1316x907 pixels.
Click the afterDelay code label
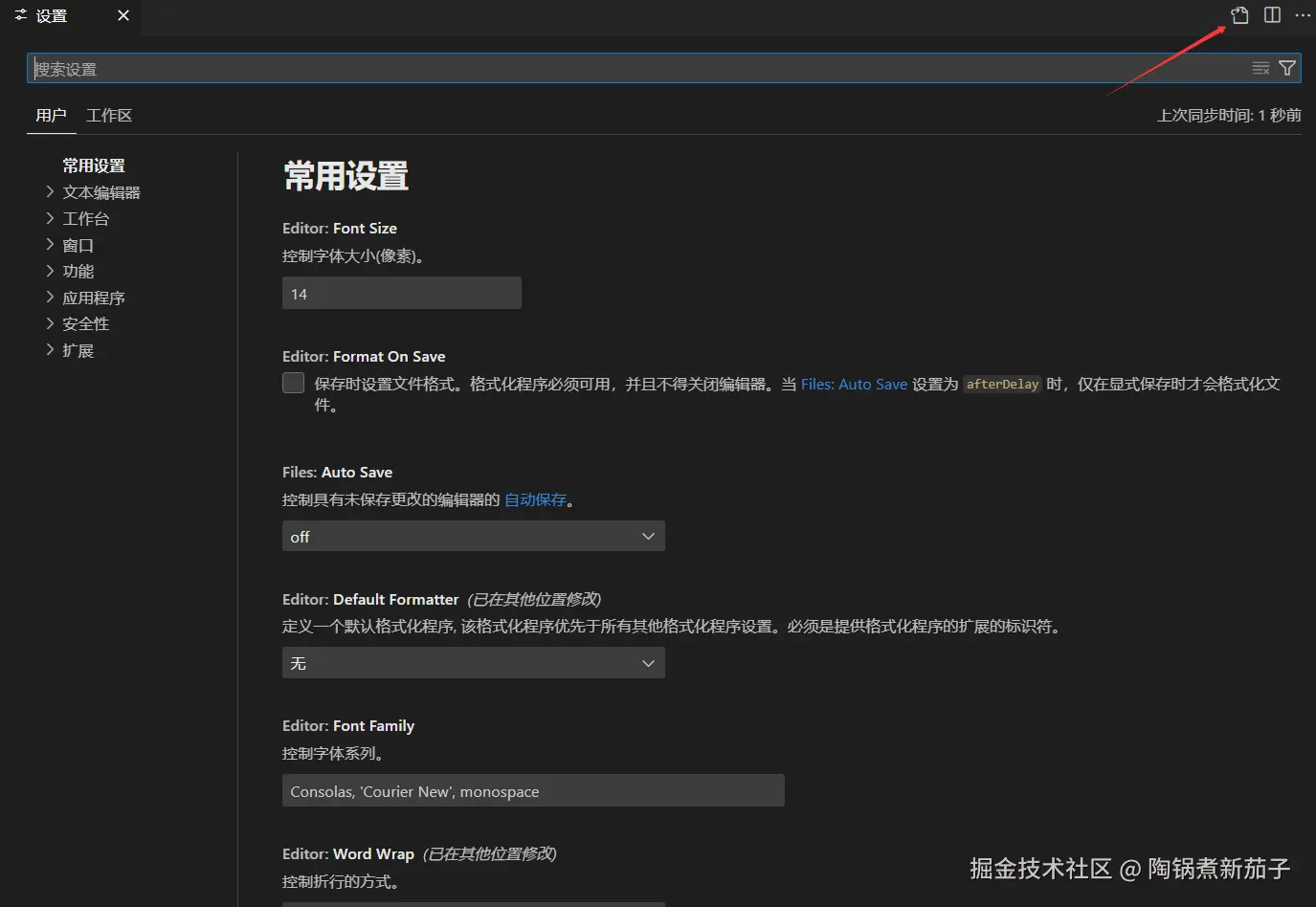1002,384
